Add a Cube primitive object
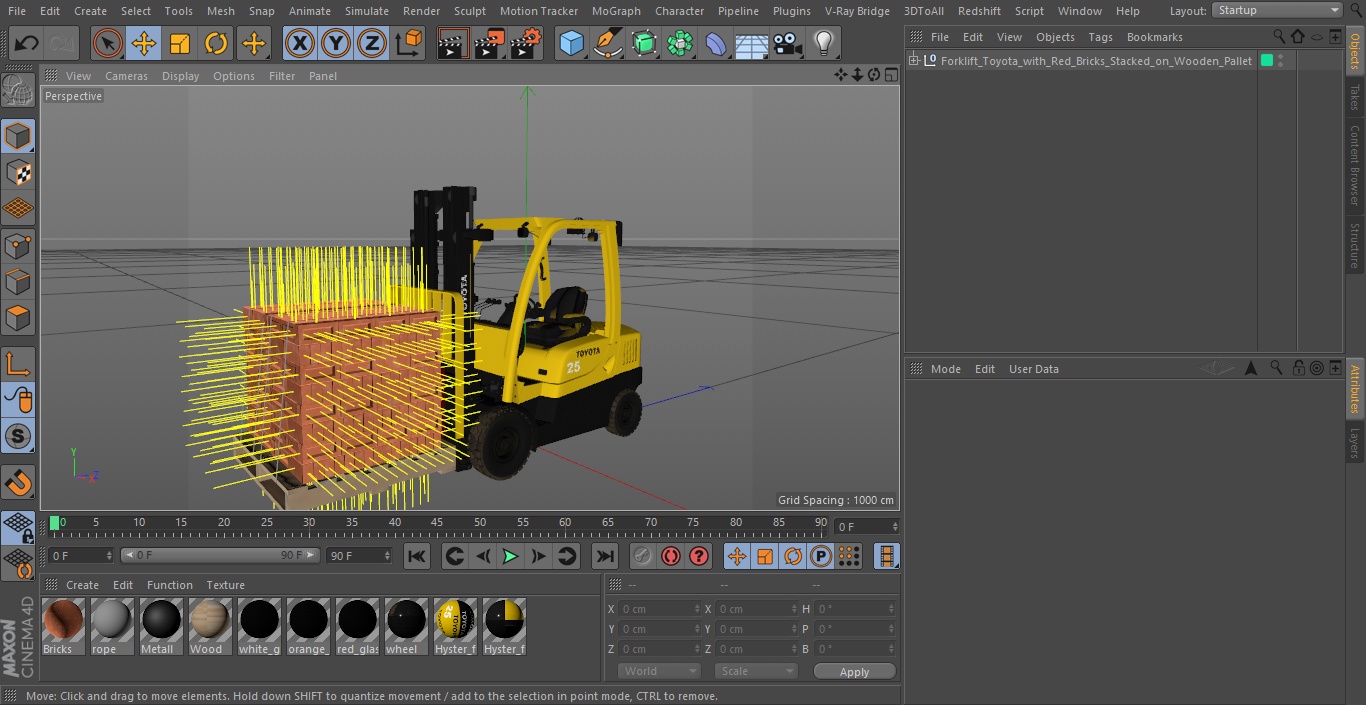The image size is (1366, 705). point(571,44)
